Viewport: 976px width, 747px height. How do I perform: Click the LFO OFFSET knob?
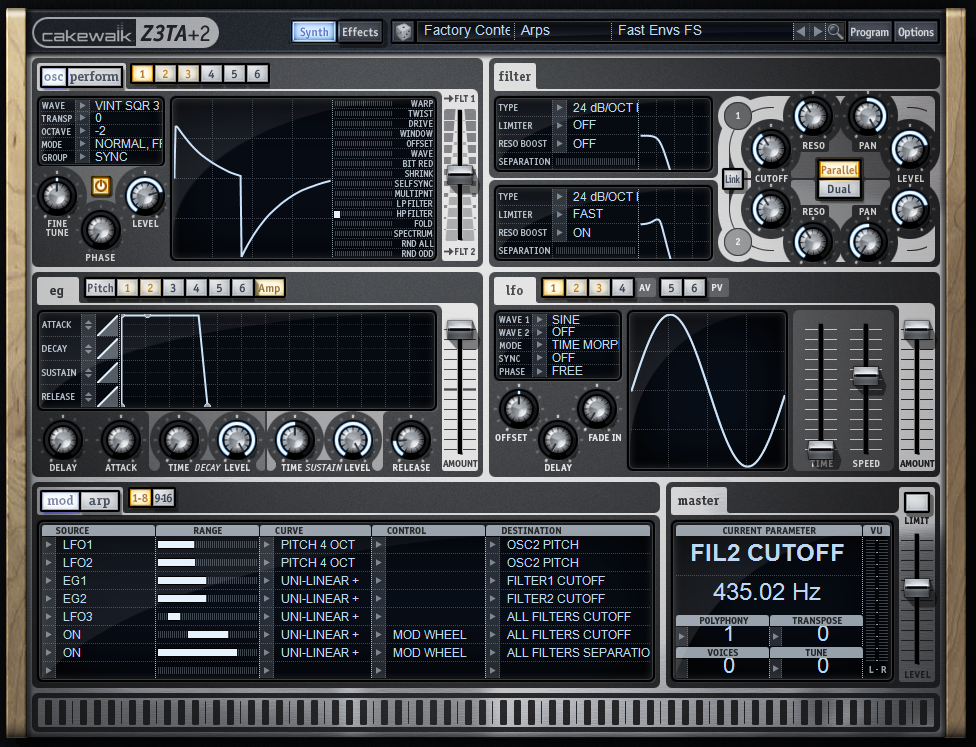click(x=518, y=409)
